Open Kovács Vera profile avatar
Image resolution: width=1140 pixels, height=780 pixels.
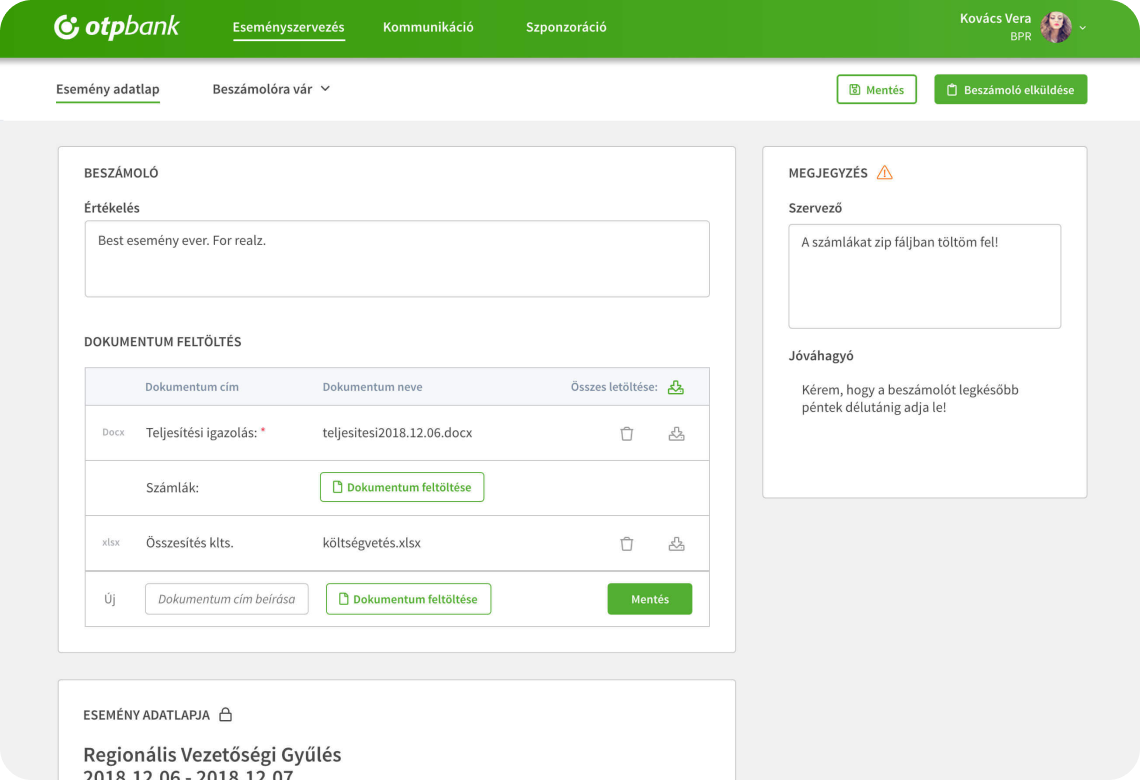point(1056,28)
